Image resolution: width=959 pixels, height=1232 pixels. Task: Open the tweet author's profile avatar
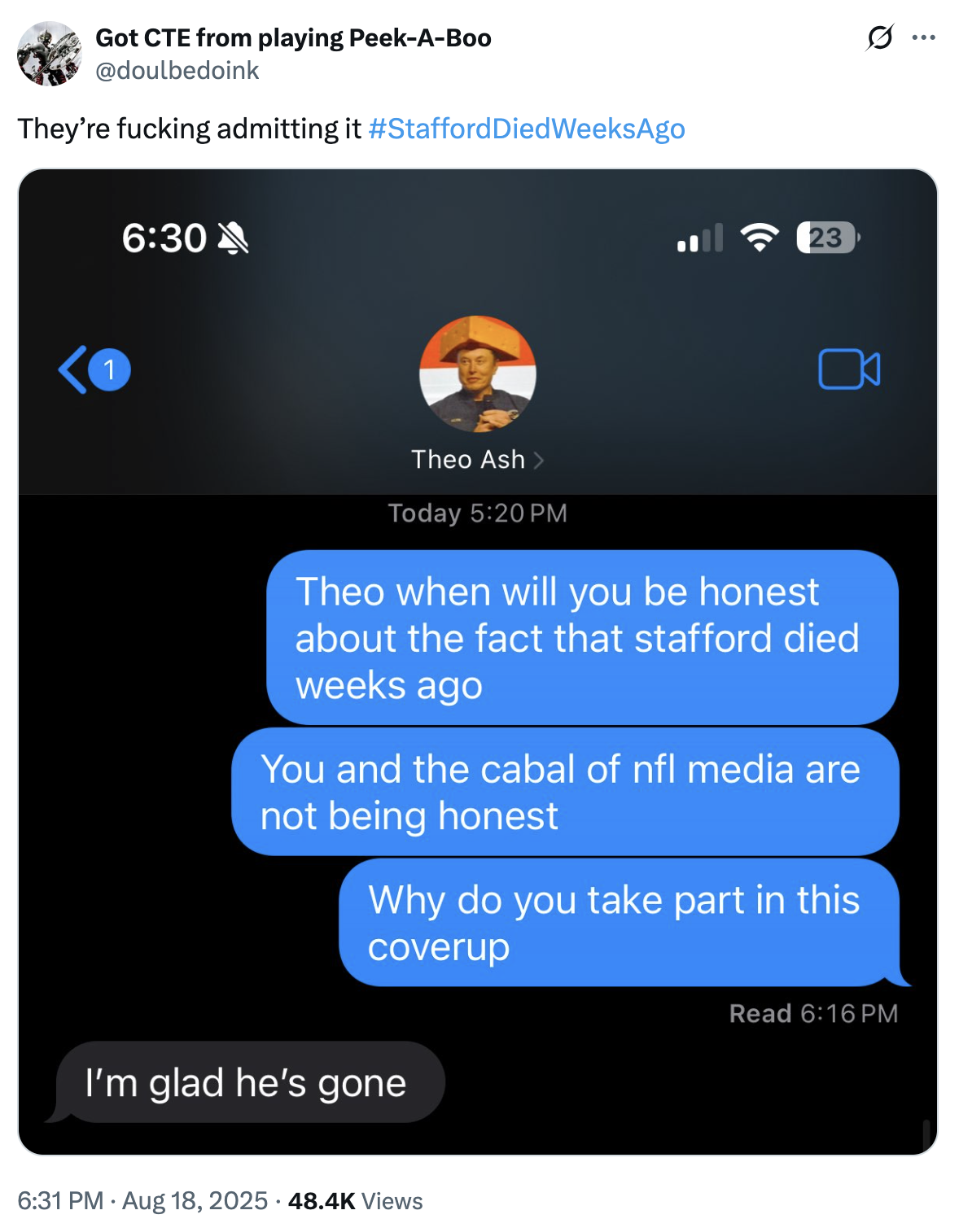(50, 54)
